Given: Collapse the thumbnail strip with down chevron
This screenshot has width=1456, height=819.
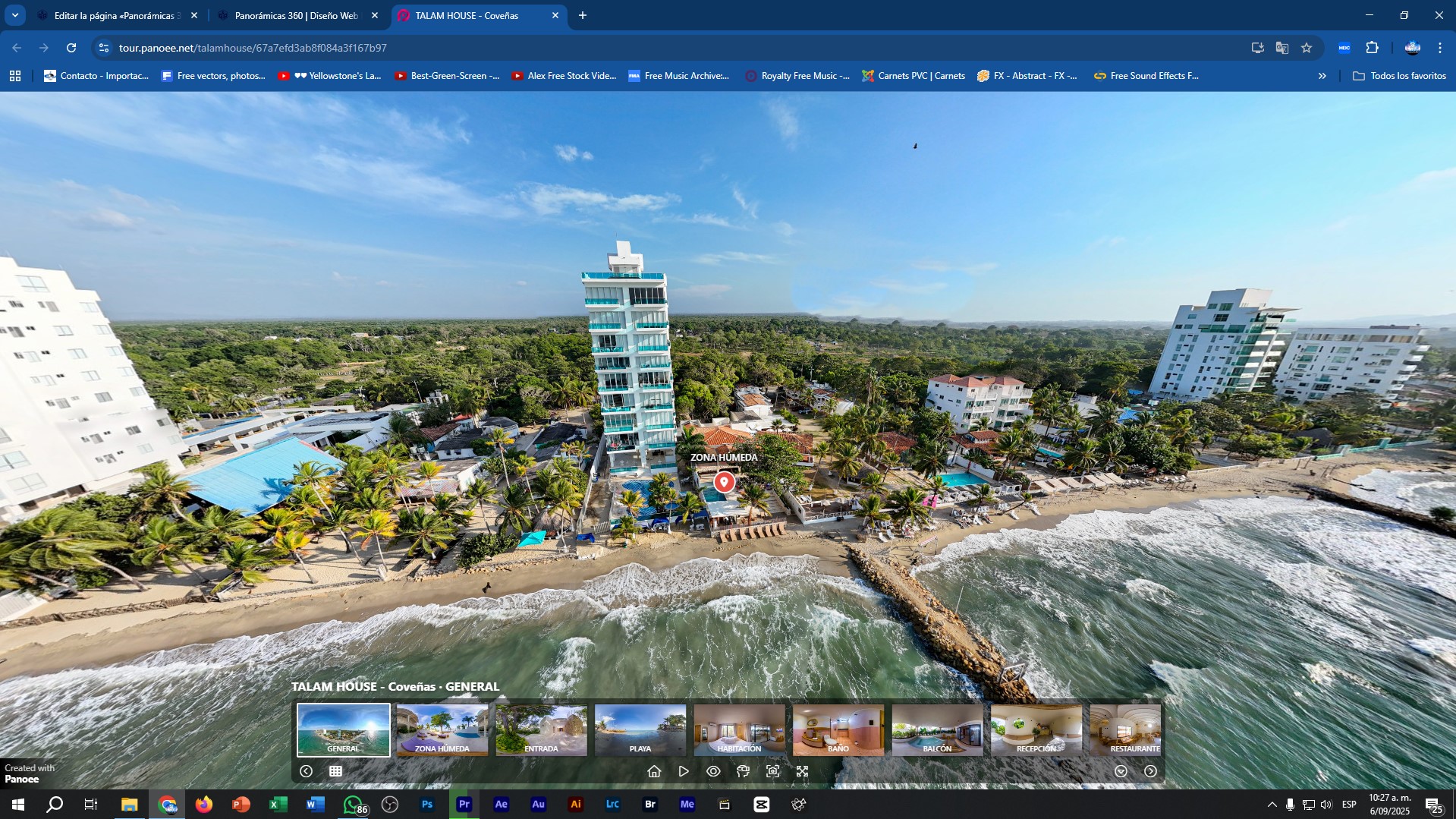Looking at the screenshot, I should [1121, 771].
